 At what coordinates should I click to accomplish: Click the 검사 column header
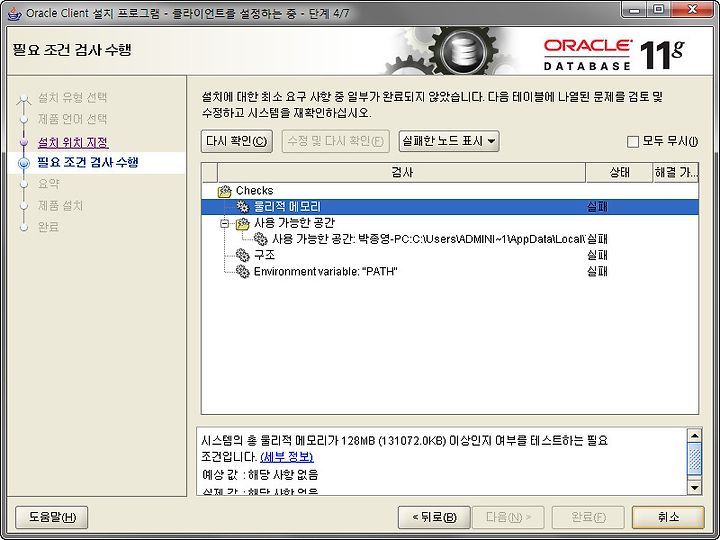pos(402,173)
